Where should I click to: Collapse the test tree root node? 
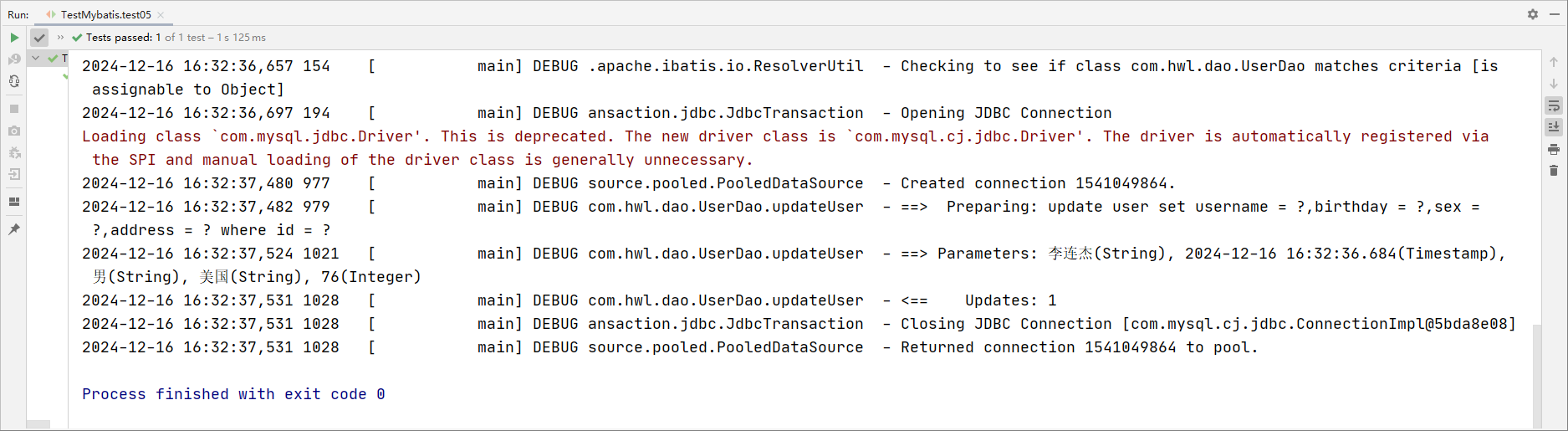pos(36,58)
